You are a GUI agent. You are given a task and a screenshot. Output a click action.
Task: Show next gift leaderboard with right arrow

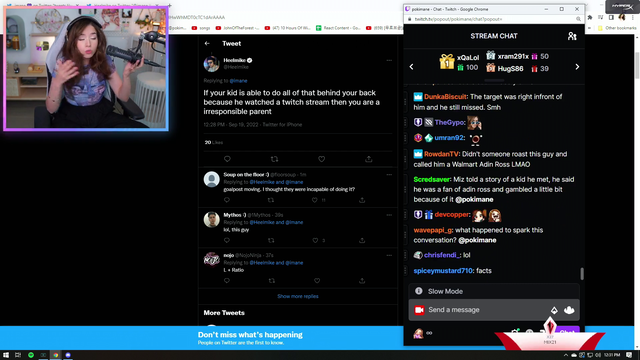577,67
